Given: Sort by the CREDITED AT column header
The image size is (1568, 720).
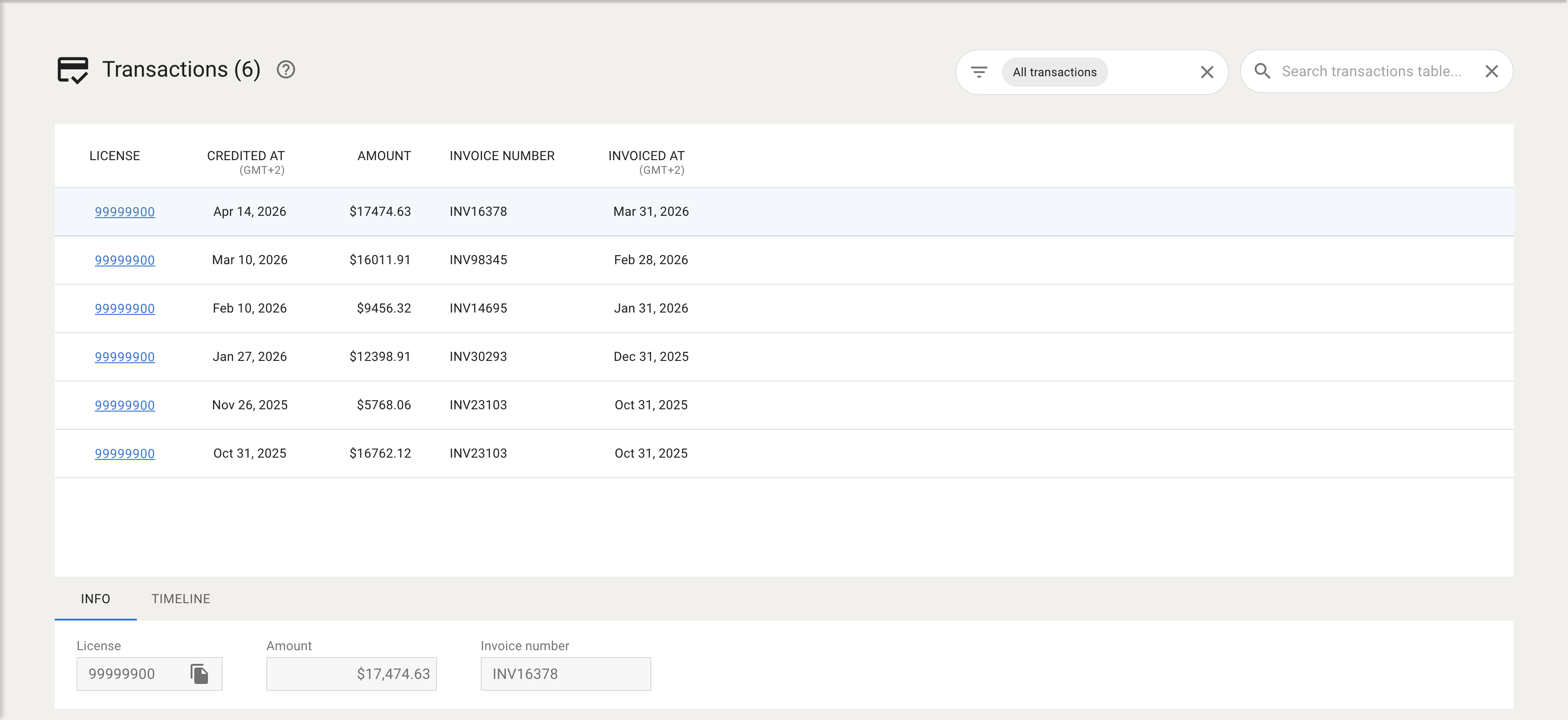Looking at the screenshot, I should coord(246,156).
